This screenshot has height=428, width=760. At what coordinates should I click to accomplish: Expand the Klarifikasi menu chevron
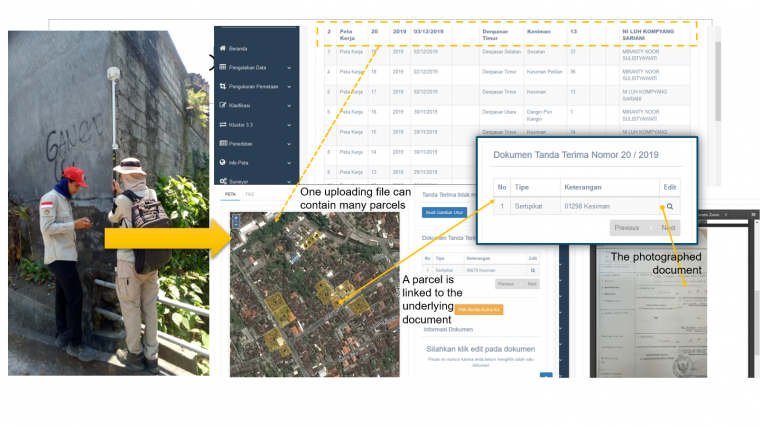point(289,106)
